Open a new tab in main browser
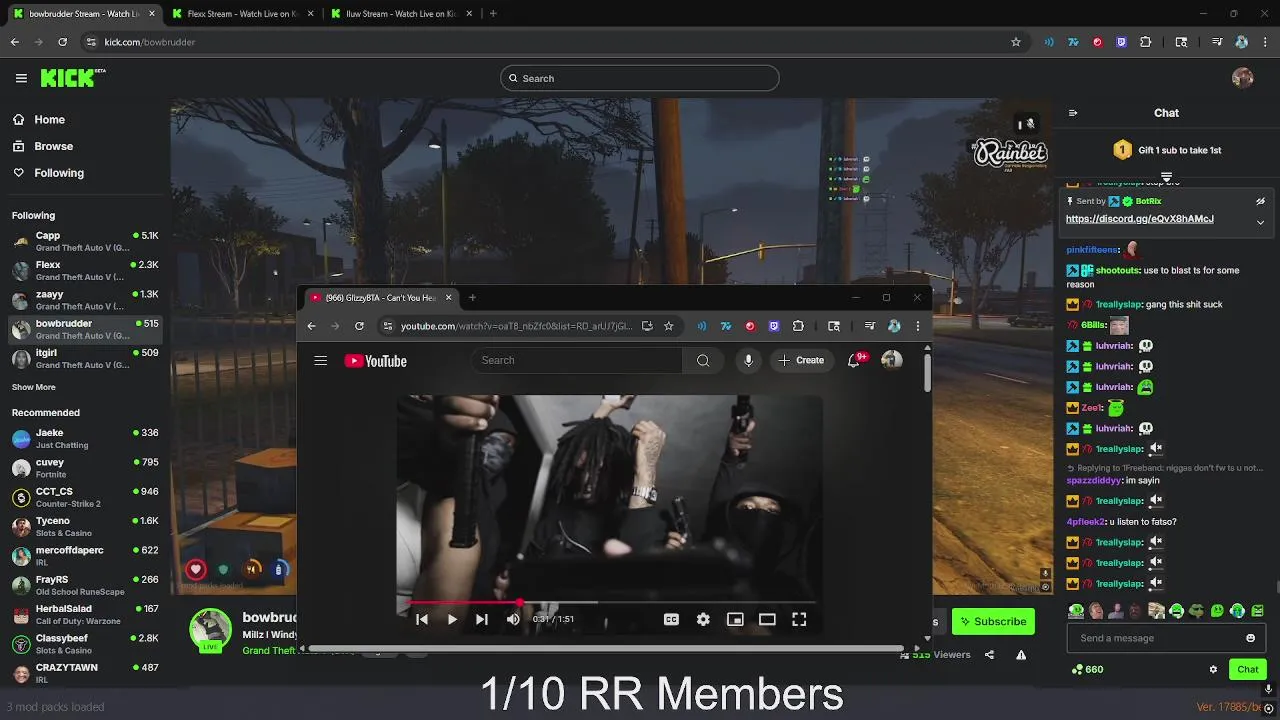 [493, 14]
